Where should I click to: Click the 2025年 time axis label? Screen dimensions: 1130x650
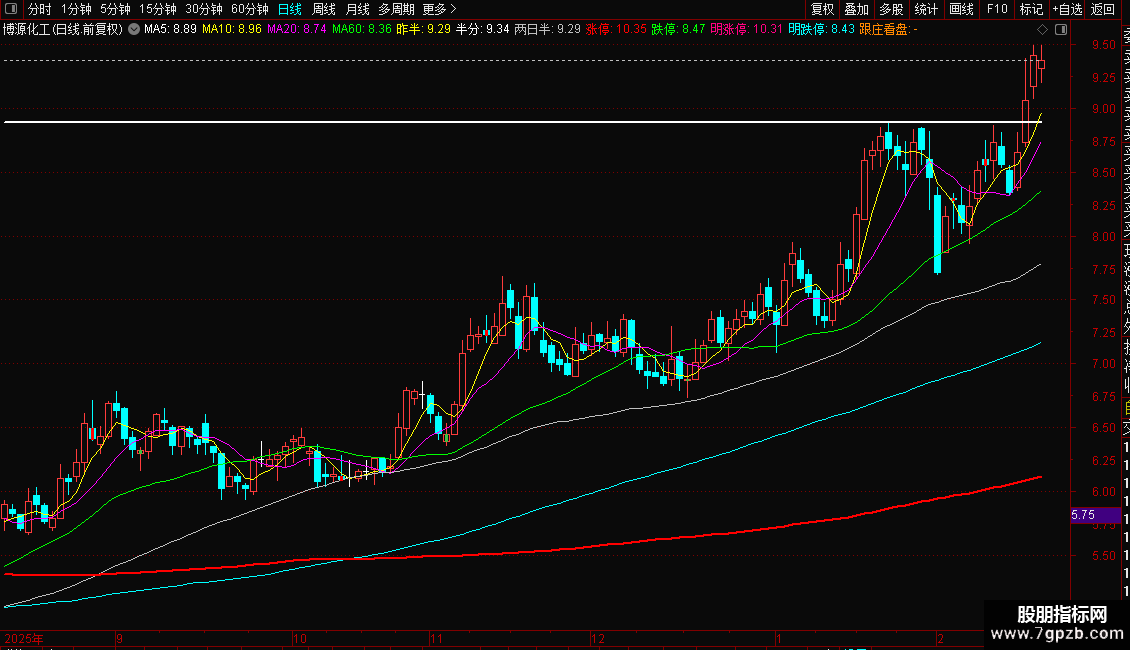[x=24, y=638]
